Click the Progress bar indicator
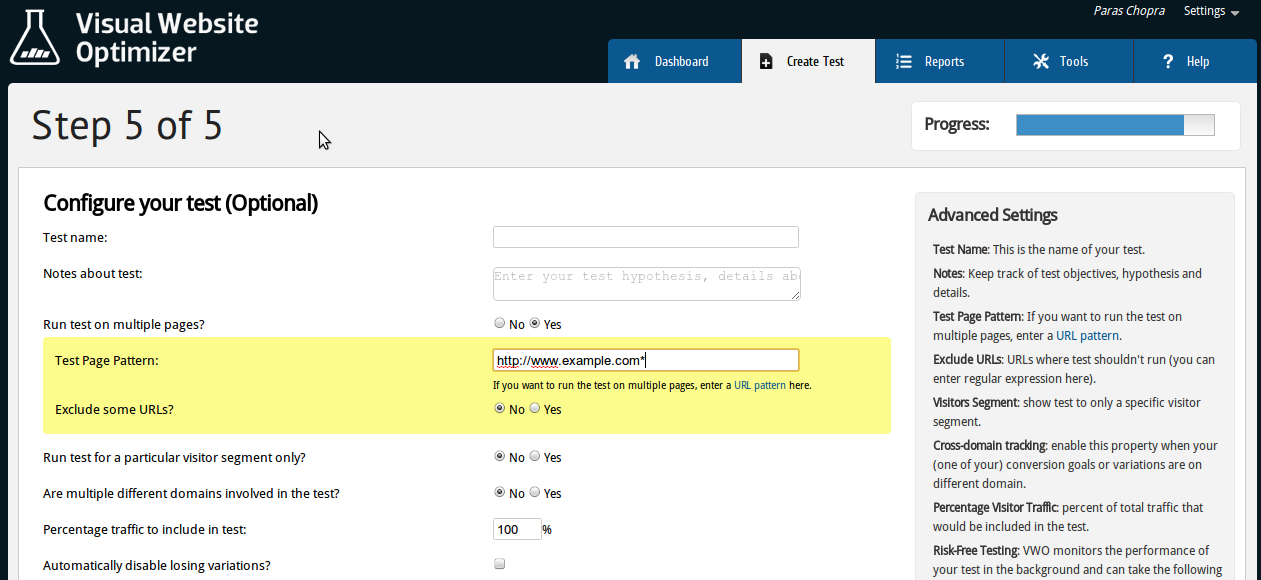 pyautogui.click(x=1115, y=125)
